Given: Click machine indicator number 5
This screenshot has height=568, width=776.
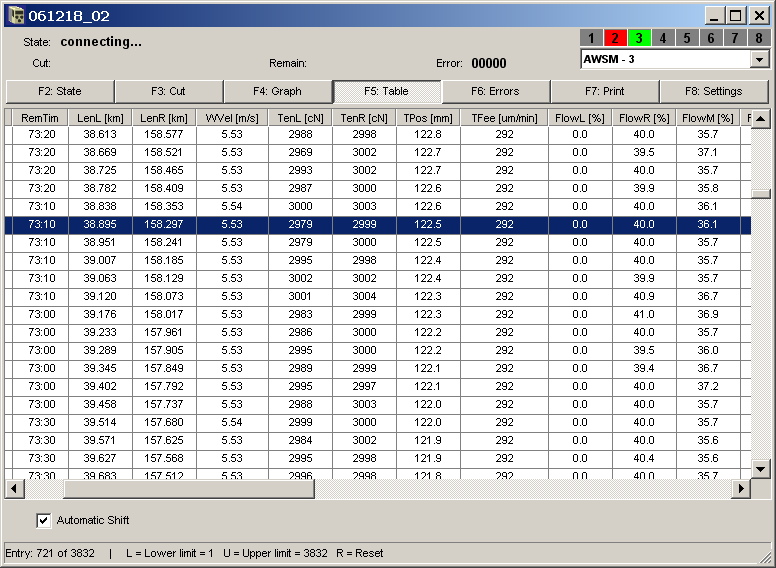Looking at the screenshot, I should (x=687, y=38).
